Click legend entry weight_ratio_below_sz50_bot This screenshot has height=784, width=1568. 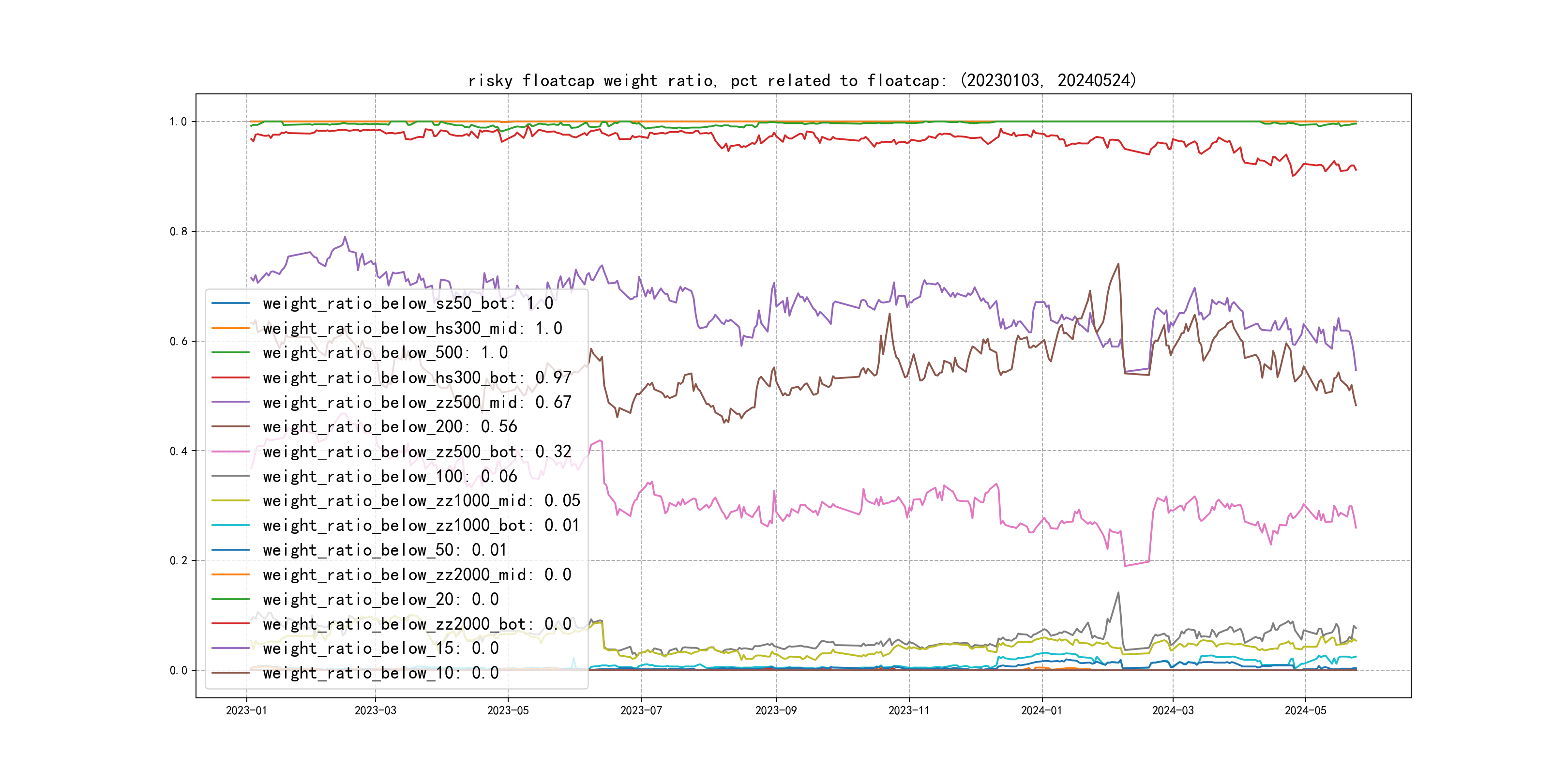pyautogui.click(x=407, y=303)
